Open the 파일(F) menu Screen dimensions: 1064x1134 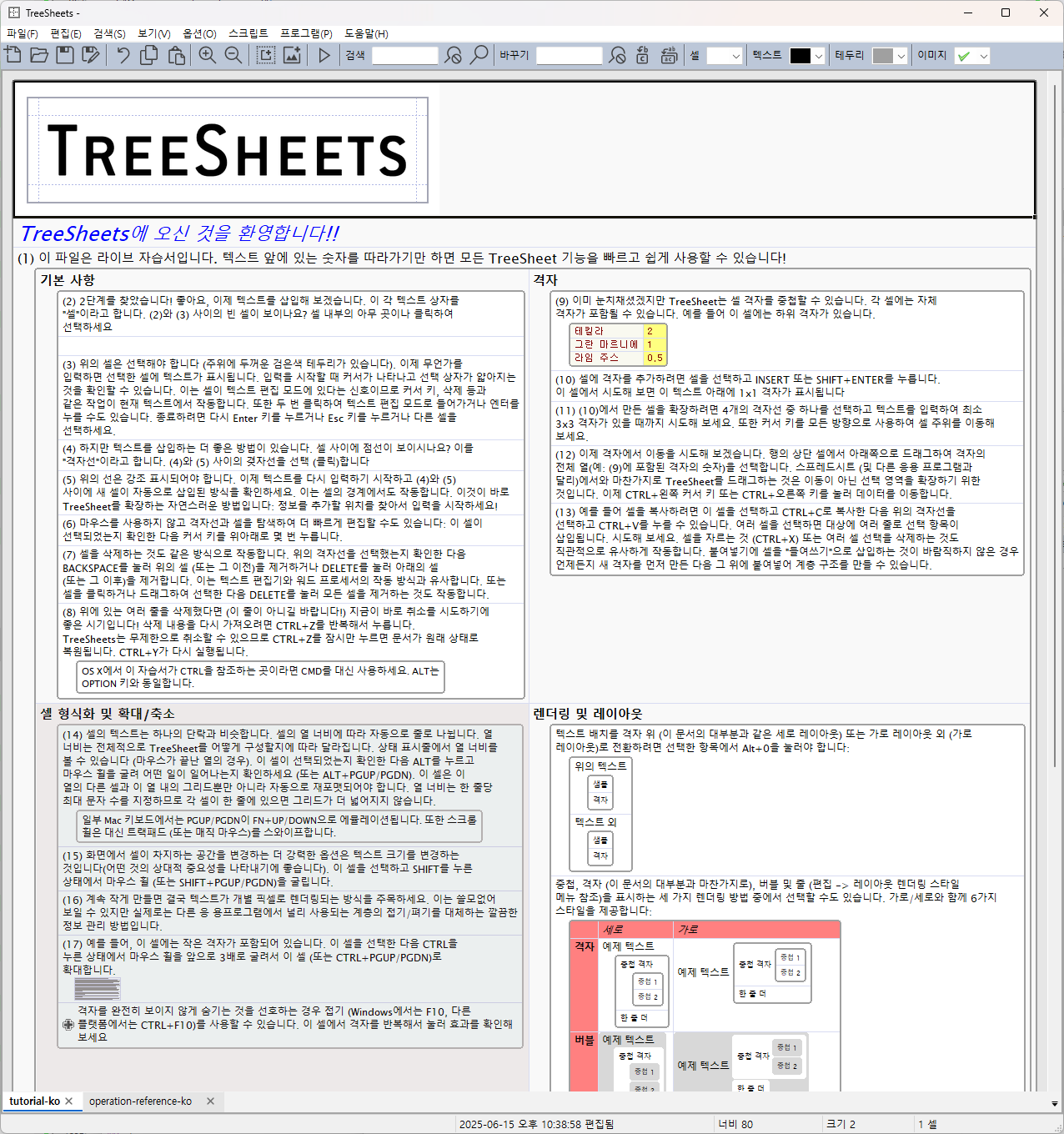pos(23,33)
